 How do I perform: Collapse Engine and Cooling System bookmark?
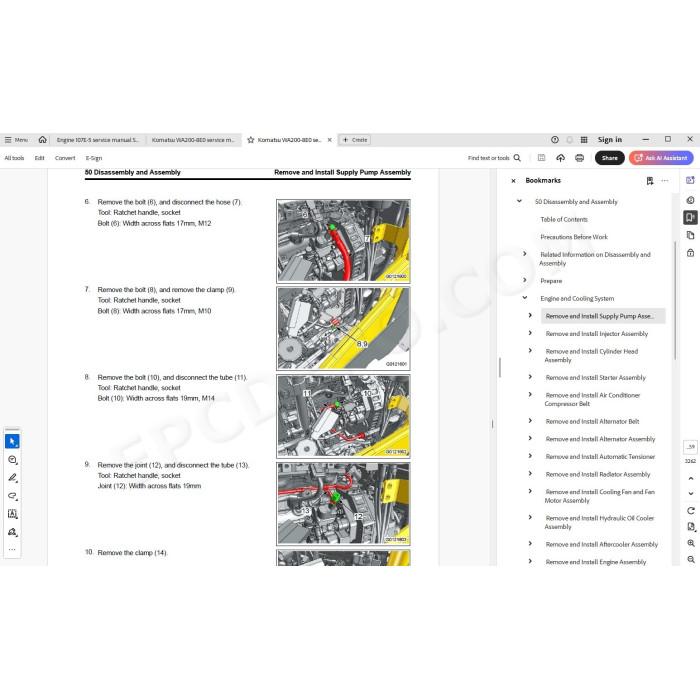(525, 298)
